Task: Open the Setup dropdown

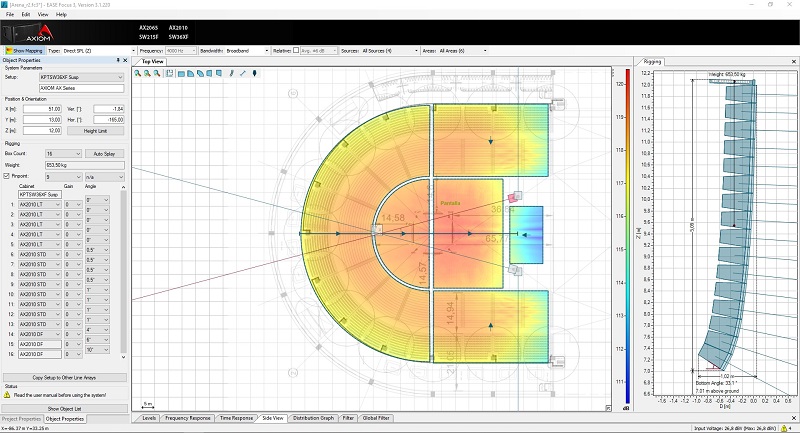Action: [x=82, y=77]
